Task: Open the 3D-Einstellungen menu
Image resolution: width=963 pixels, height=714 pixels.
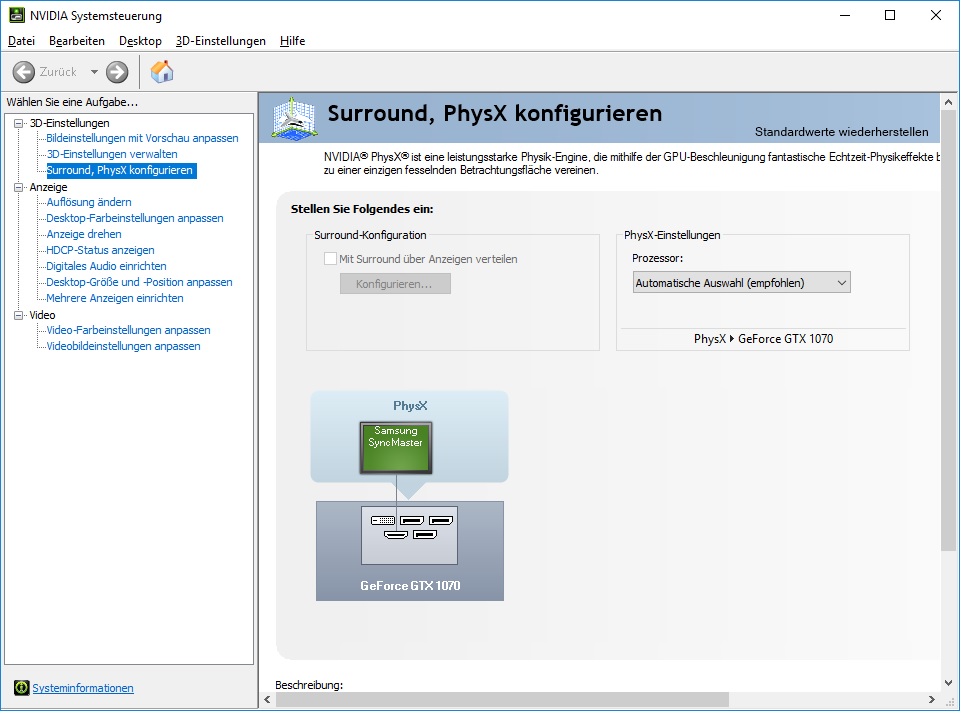Action: pyautogui.click(x=220, y=41)
